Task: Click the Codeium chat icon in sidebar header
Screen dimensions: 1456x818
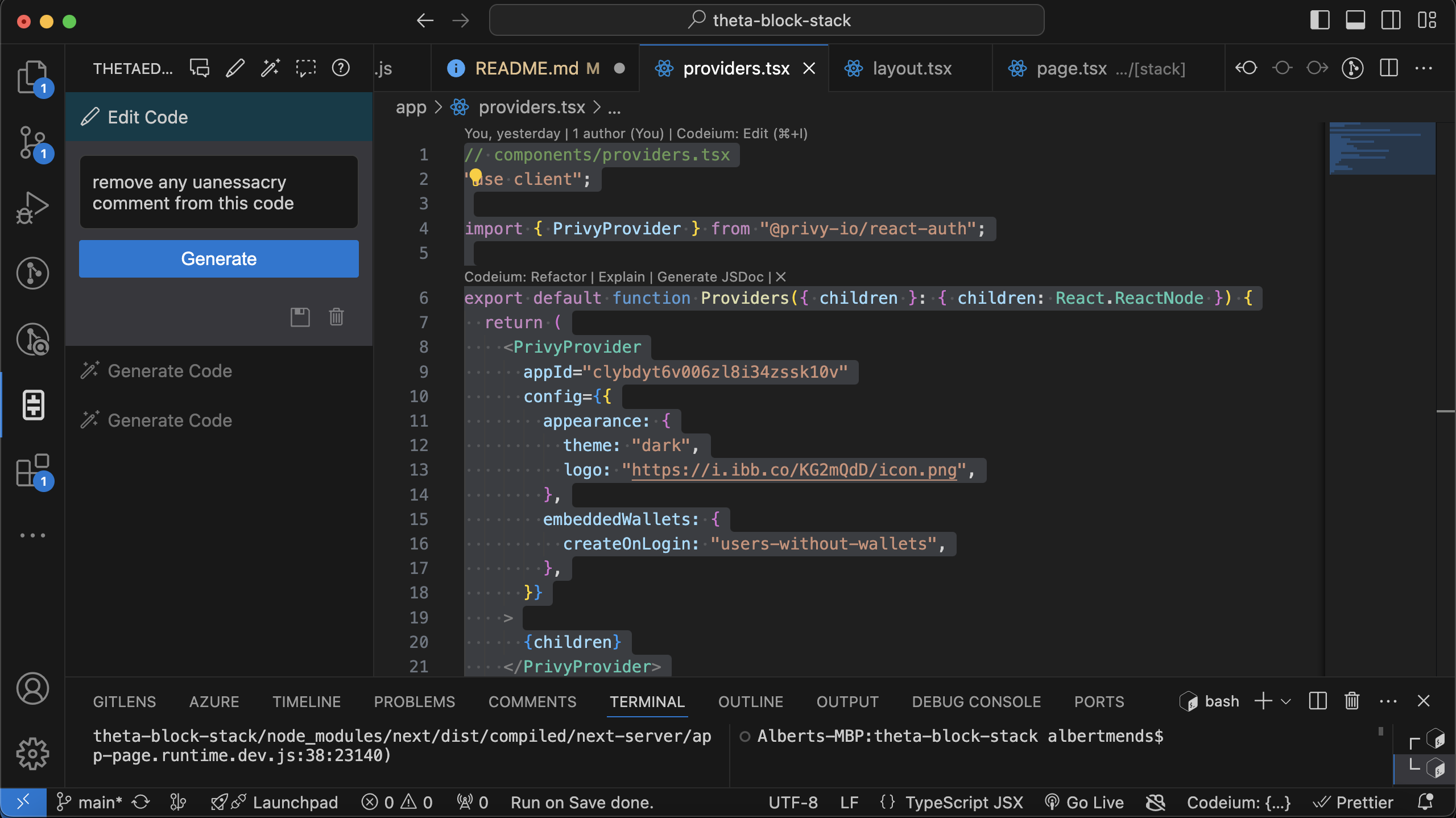Action: click(200, 68)
